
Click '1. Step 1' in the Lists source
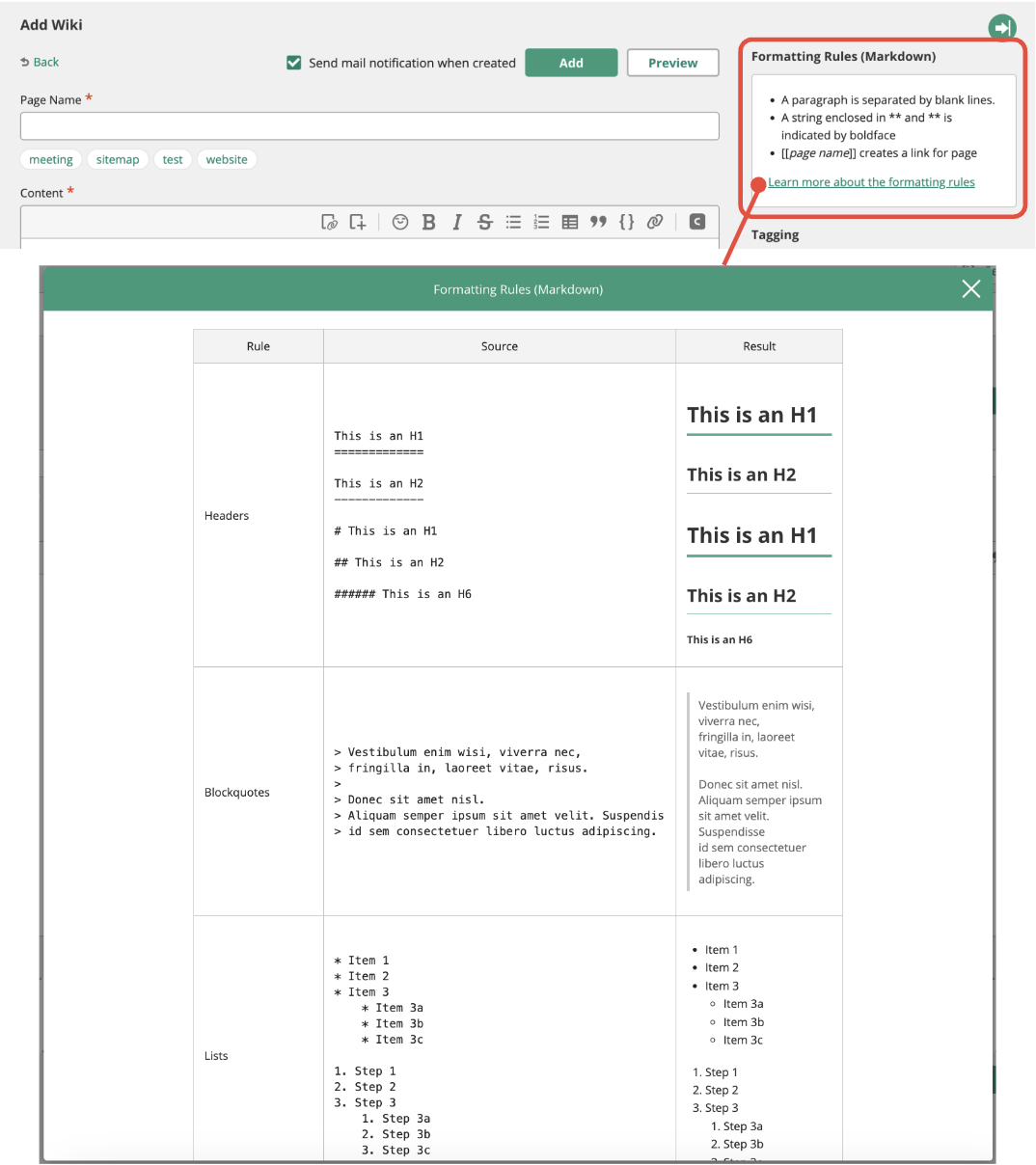(365, 1070)
